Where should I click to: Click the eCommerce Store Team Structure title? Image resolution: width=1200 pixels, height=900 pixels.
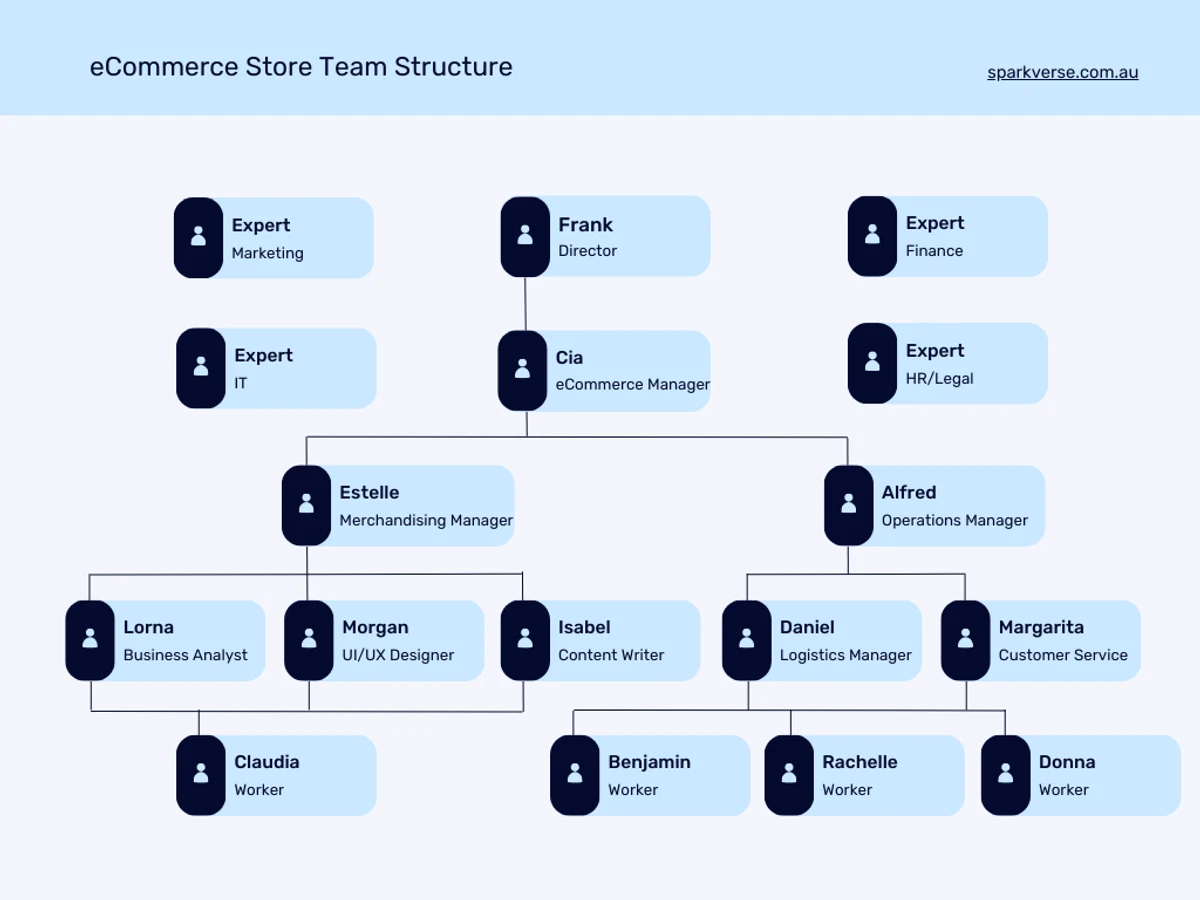(301, 67)
